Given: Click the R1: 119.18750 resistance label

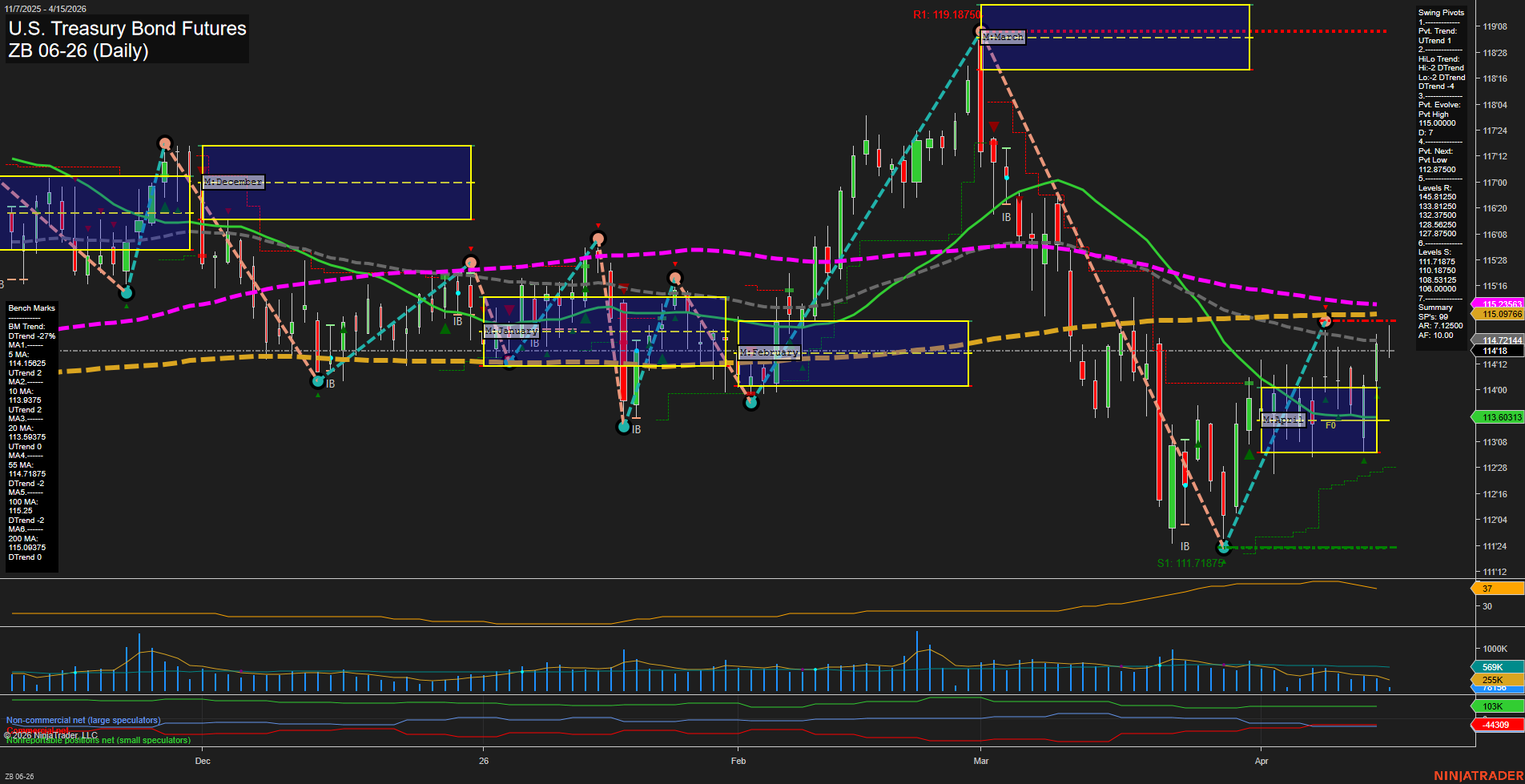Looking at the screenshot, I should pos(945,15).
